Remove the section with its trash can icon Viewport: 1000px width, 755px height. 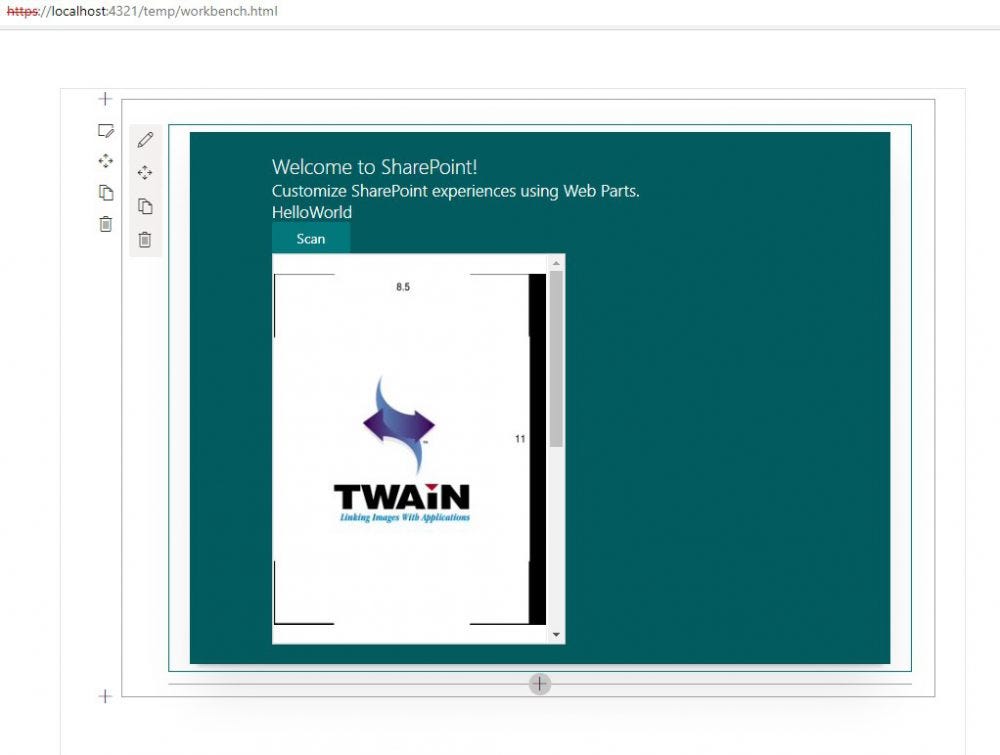105,223
